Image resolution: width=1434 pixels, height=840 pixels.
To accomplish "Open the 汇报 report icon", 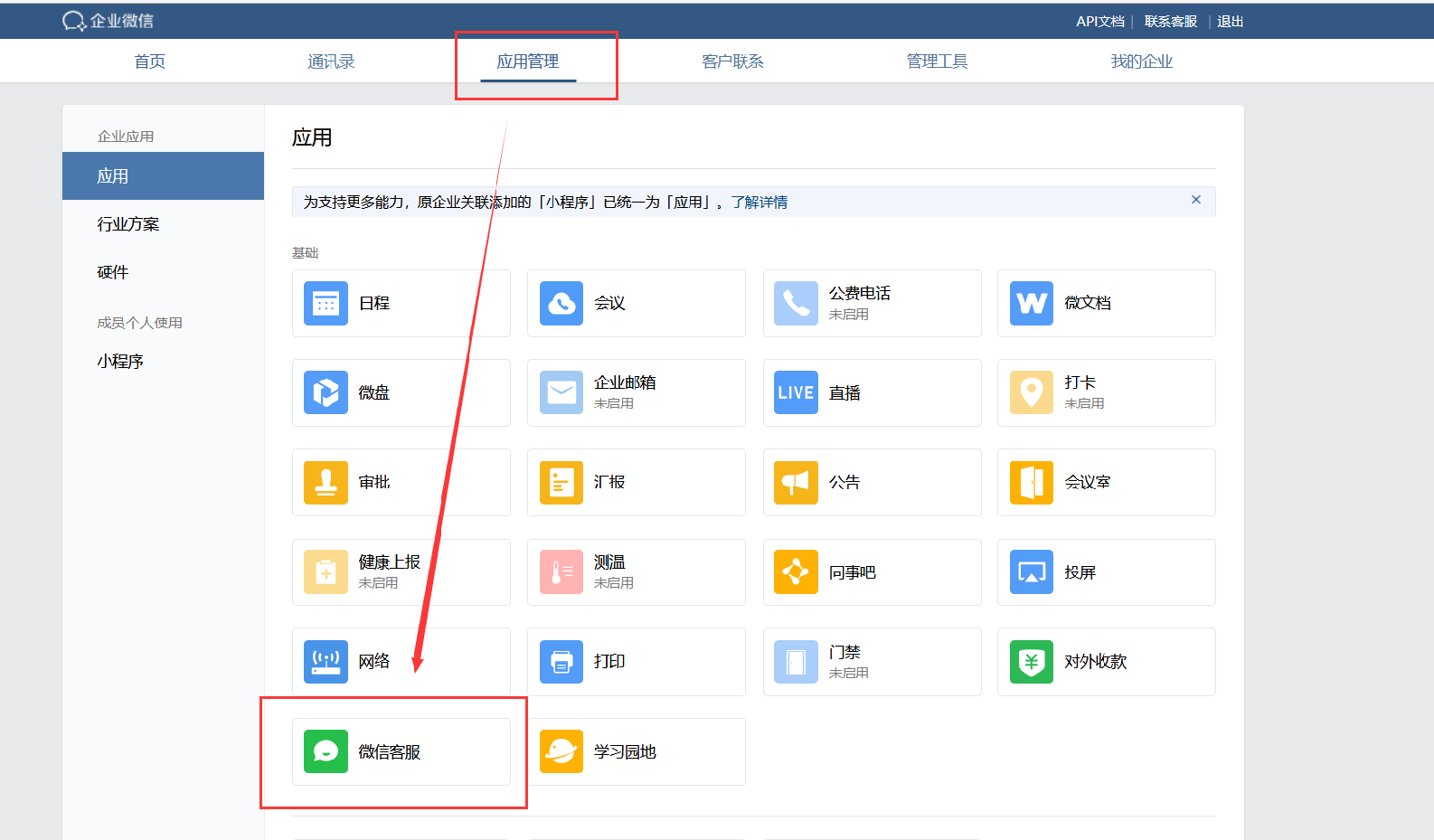I will (x=561, y=482).
